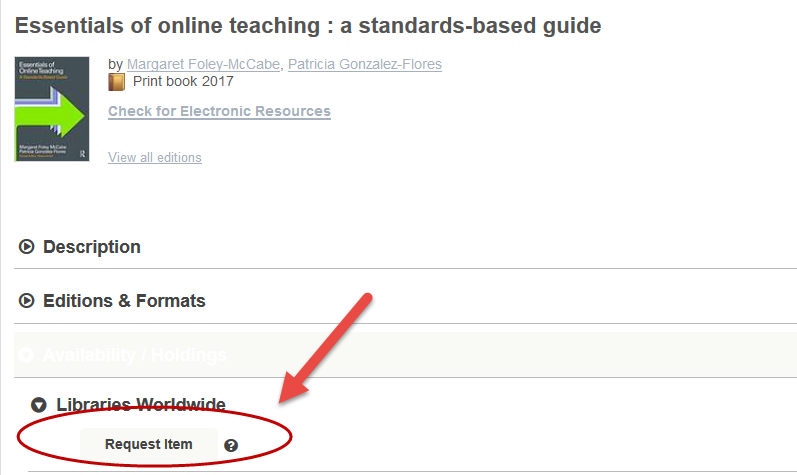Open the help question mark beside Request Item
Screen dimensions: 797x475
coord(231,446)
